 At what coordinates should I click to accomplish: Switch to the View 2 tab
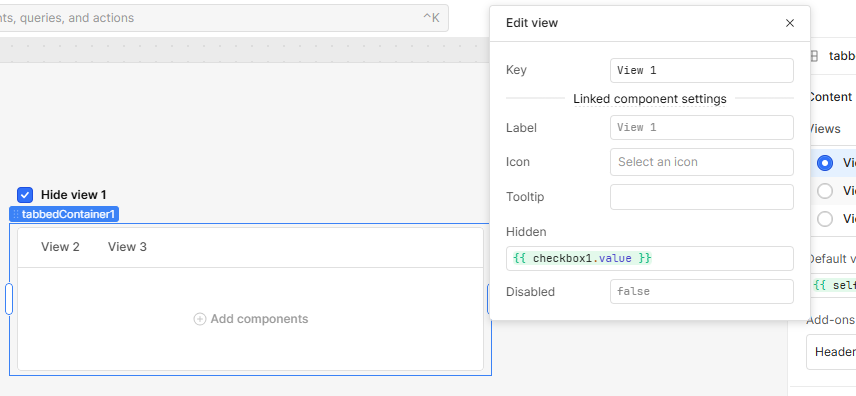click(x=60, y=247)
